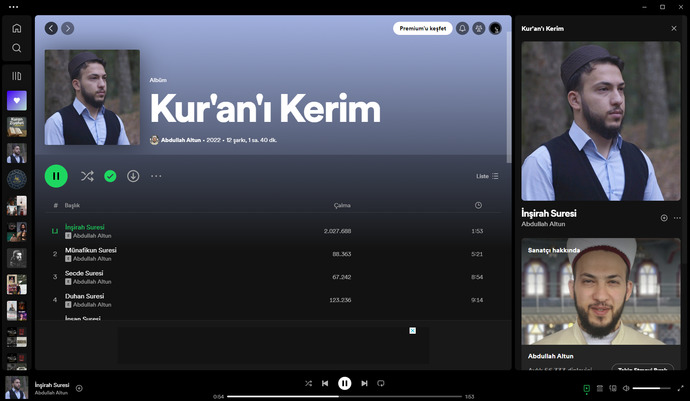The height and width of the screenshot is (401, 690).
Task: Open Abdullah Altun artist link under album title
Action: pyautogui.click(x=181, y=140)
